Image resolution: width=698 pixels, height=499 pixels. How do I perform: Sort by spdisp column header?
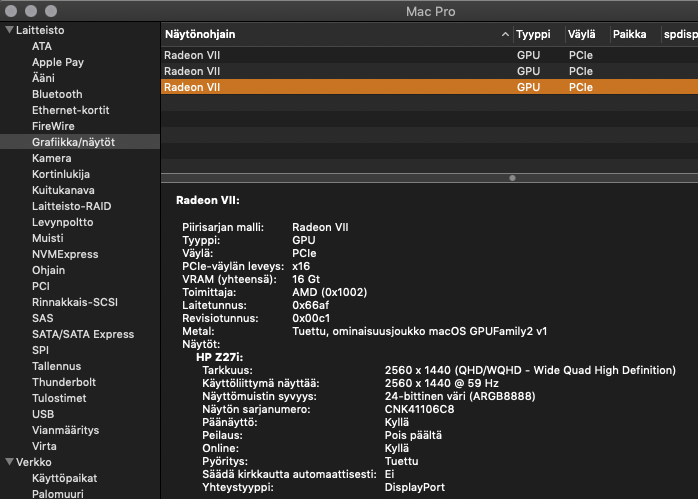click(x=681, y=34)
